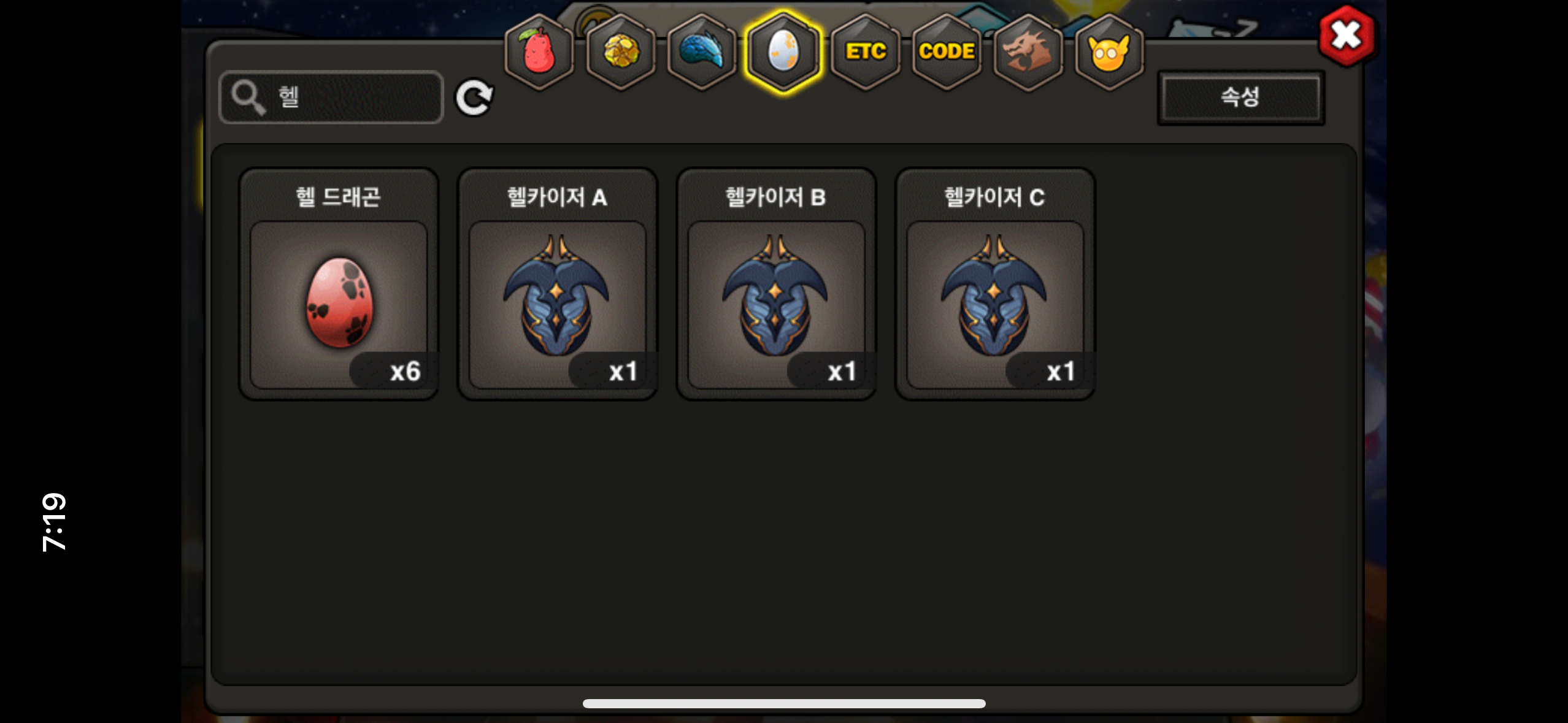The height and width of the screenshot is (723, 1568).
Task: Switch to the ETC tab
Action: coord(865,52)
